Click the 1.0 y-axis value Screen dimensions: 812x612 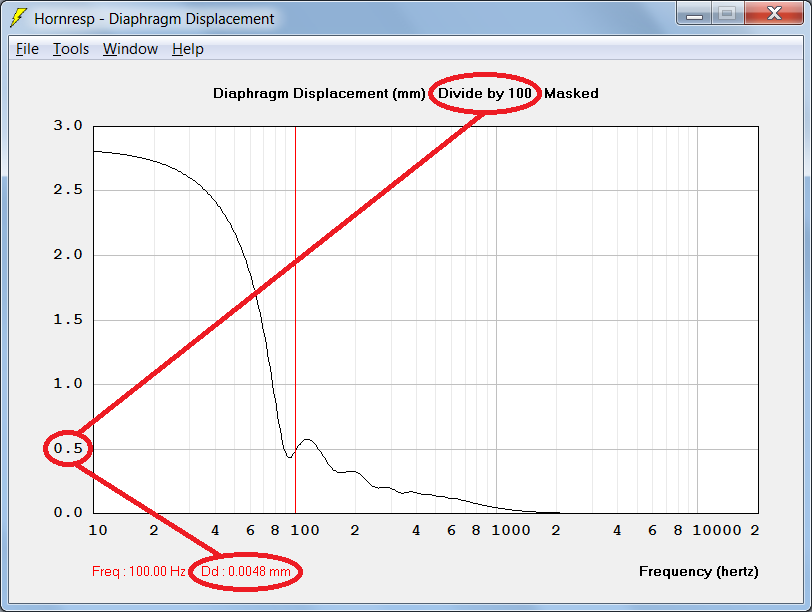coord(68,383)
